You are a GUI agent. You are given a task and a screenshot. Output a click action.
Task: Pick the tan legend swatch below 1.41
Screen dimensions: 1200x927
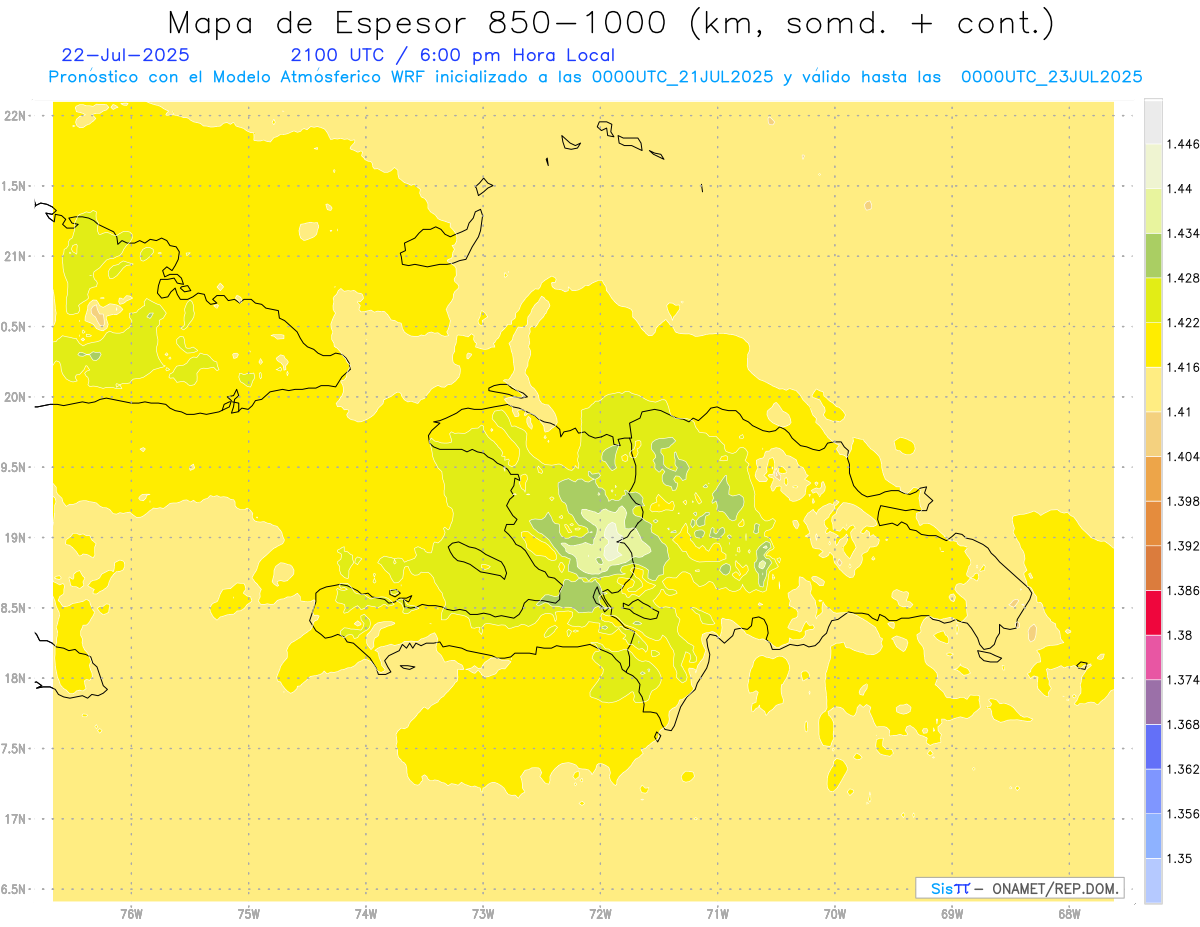click(1153, 434)
